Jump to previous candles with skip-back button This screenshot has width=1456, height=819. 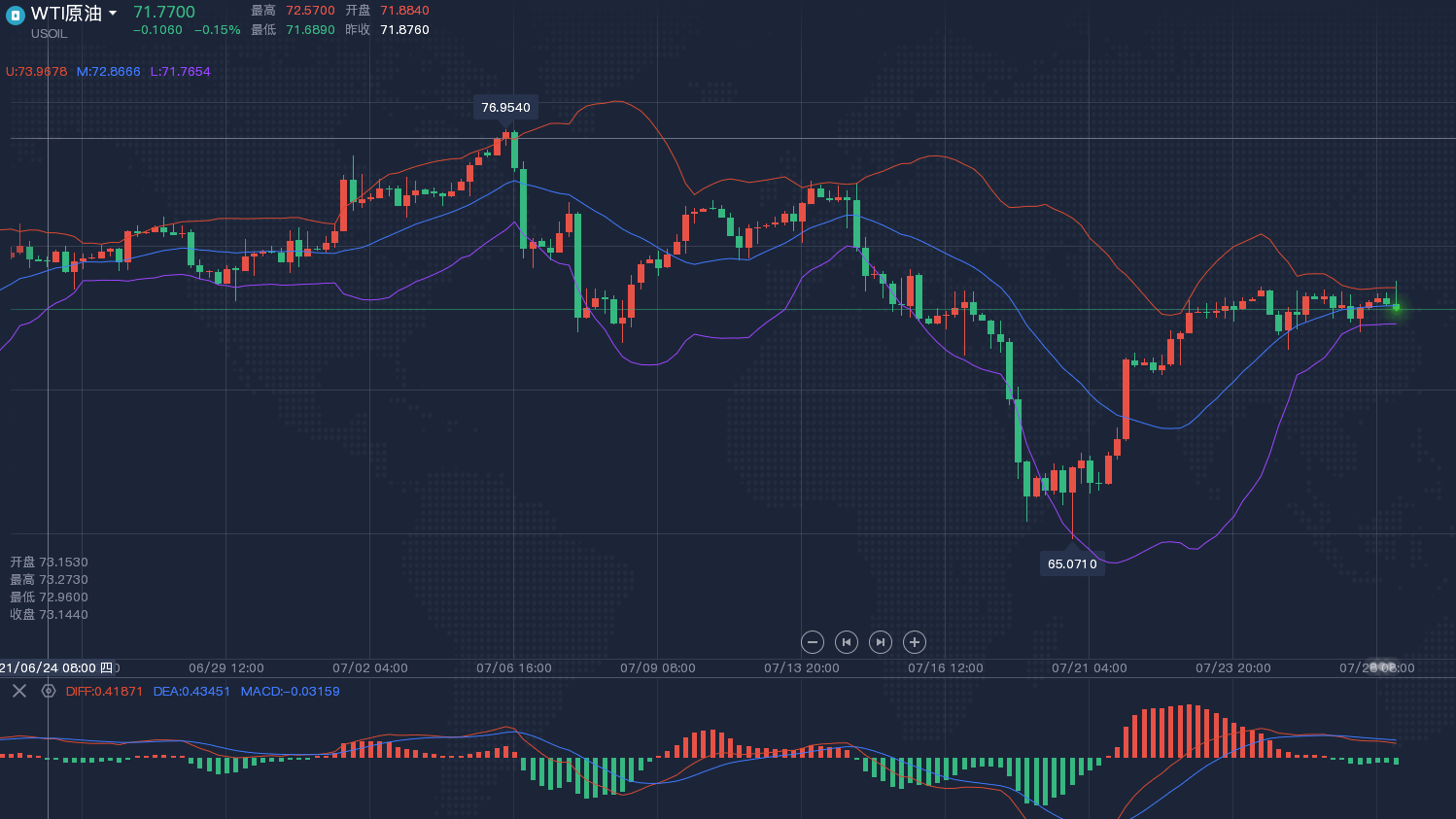point(847,642)
